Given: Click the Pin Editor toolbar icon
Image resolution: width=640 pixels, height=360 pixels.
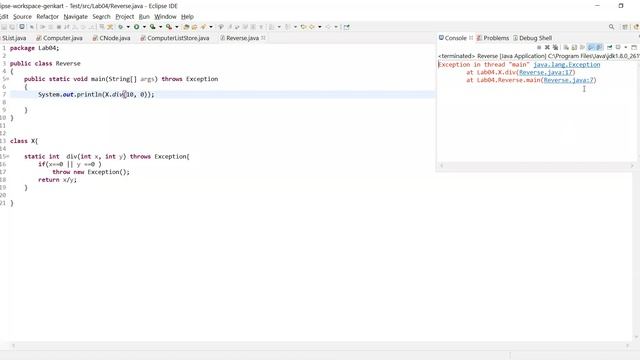Looking at the screenshot, I should click(347, 27).
